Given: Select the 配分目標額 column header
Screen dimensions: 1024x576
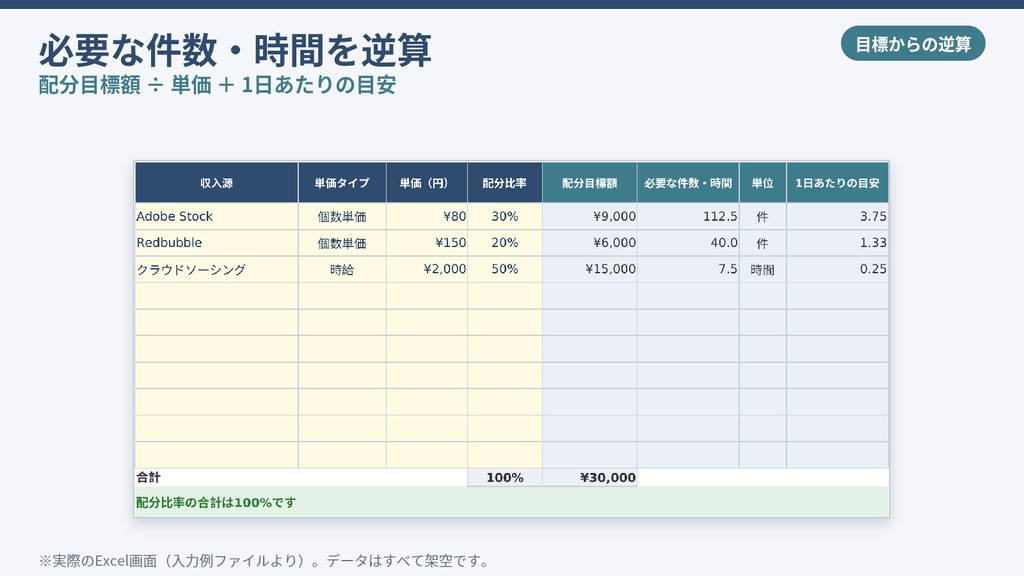Looking at the screenshot, I should pos(590,183).
